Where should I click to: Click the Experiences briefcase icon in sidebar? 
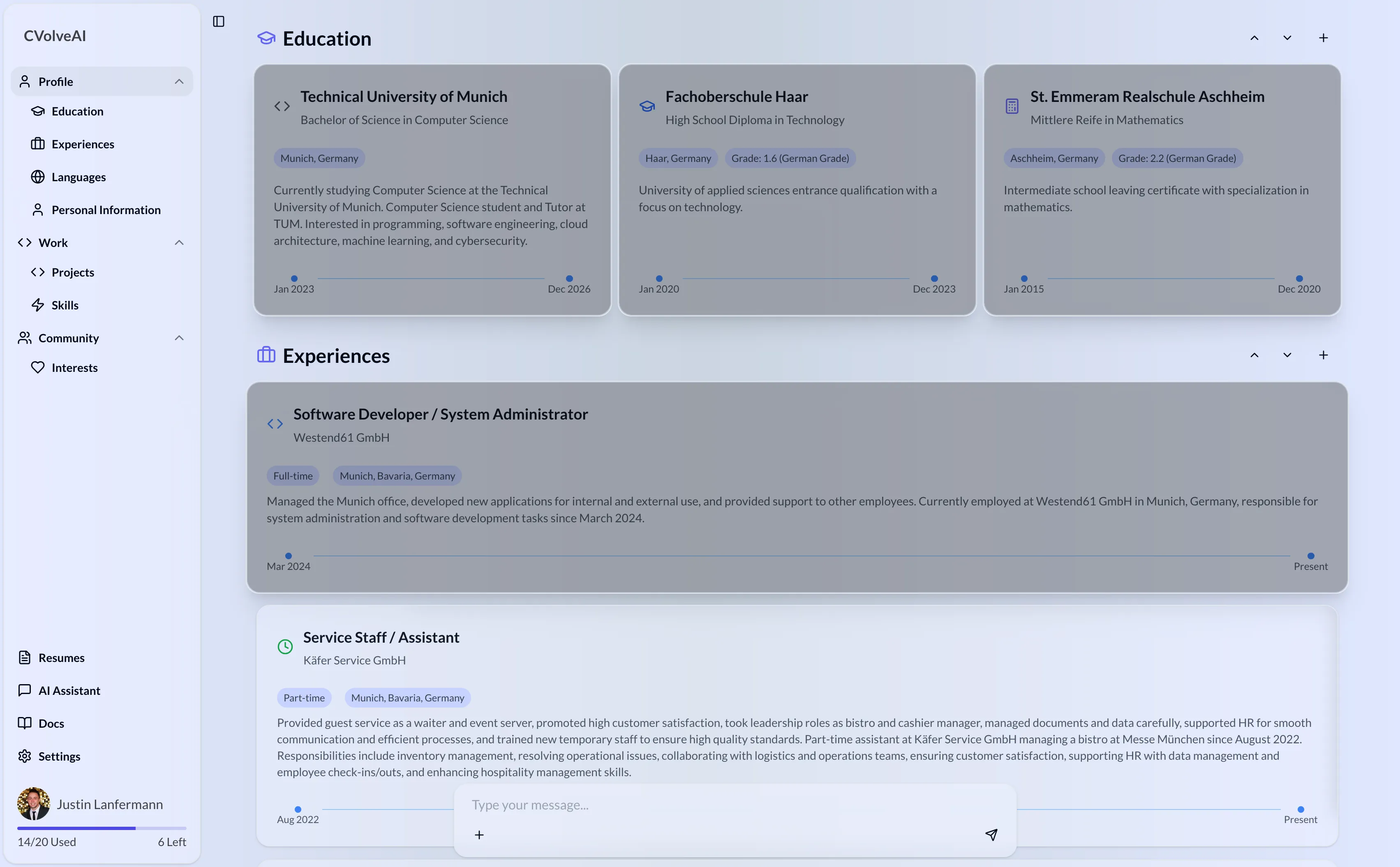pos(38,144)
